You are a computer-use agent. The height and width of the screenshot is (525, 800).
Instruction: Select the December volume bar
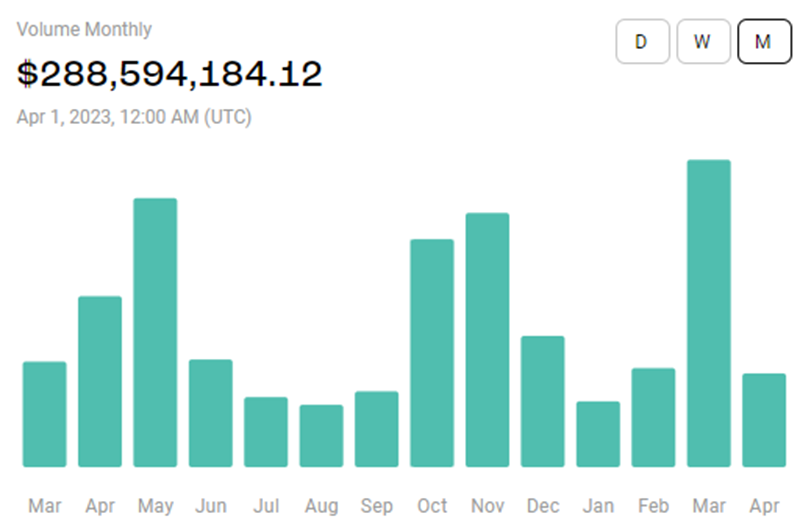pyautogui.click(x=543, y=401)
